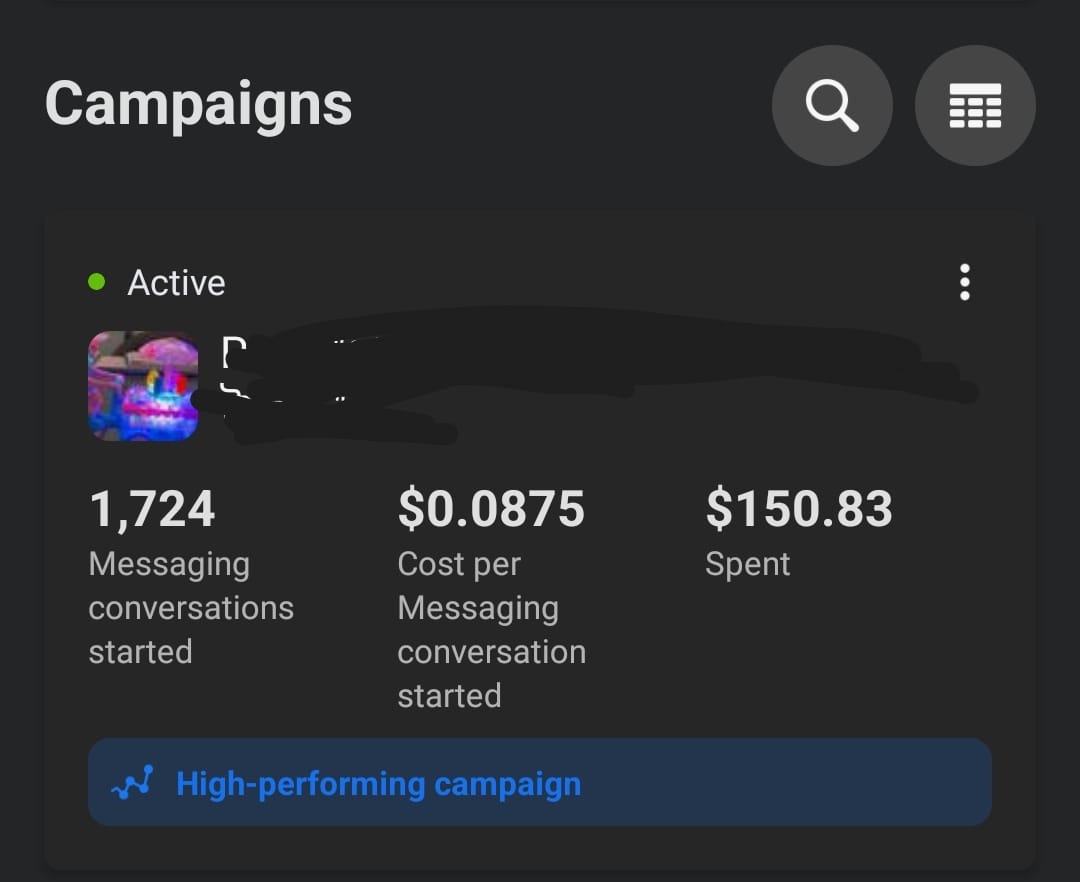Screen dimensions: 1080x882
Task: Tap the blank header space beside Campaigns title
Action: pos(561,105)
